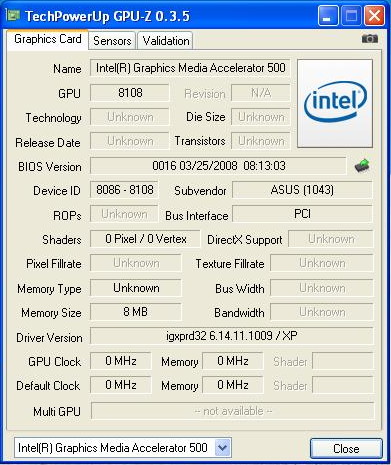Click the Transistors Unknown field

[261, 141]
